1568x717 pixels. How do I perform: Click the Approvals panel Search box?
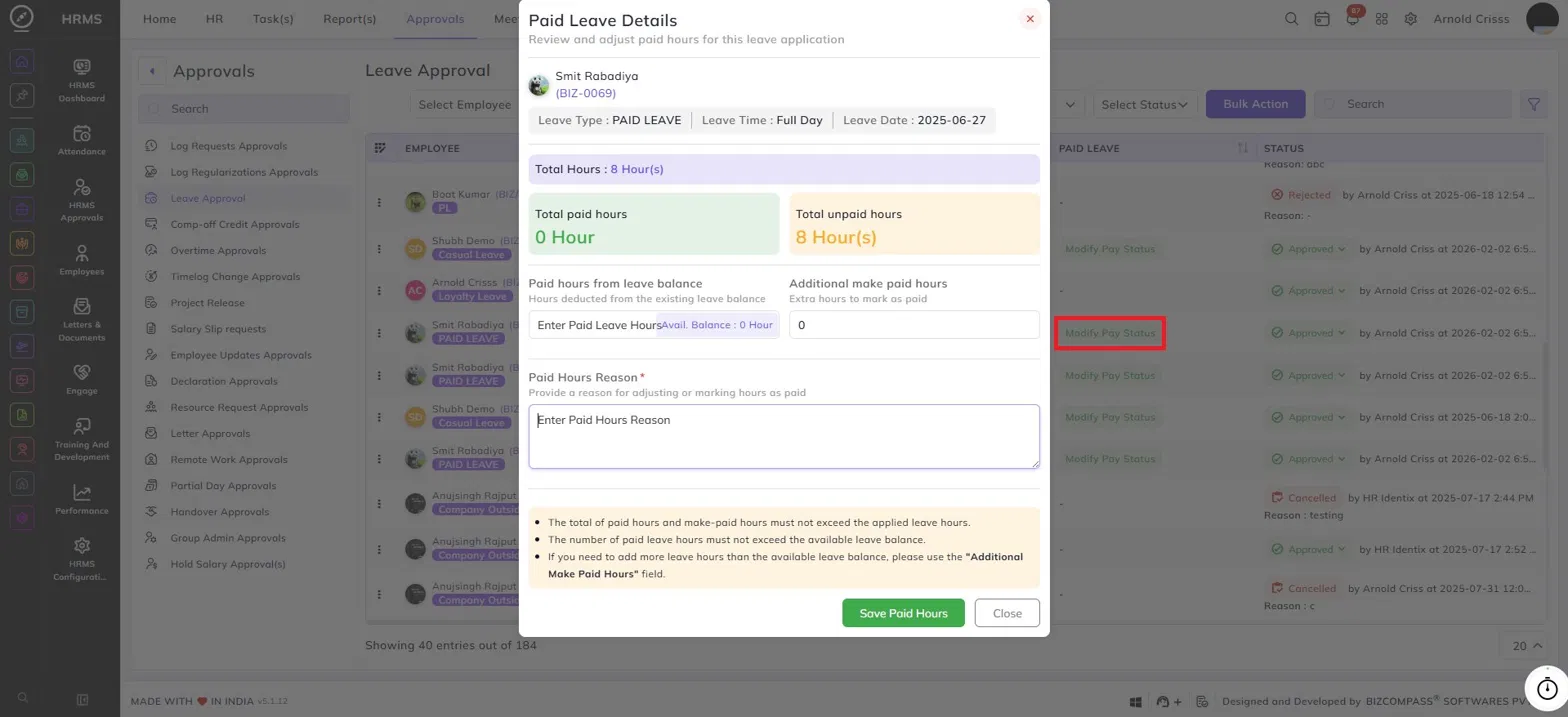point(244,108)
